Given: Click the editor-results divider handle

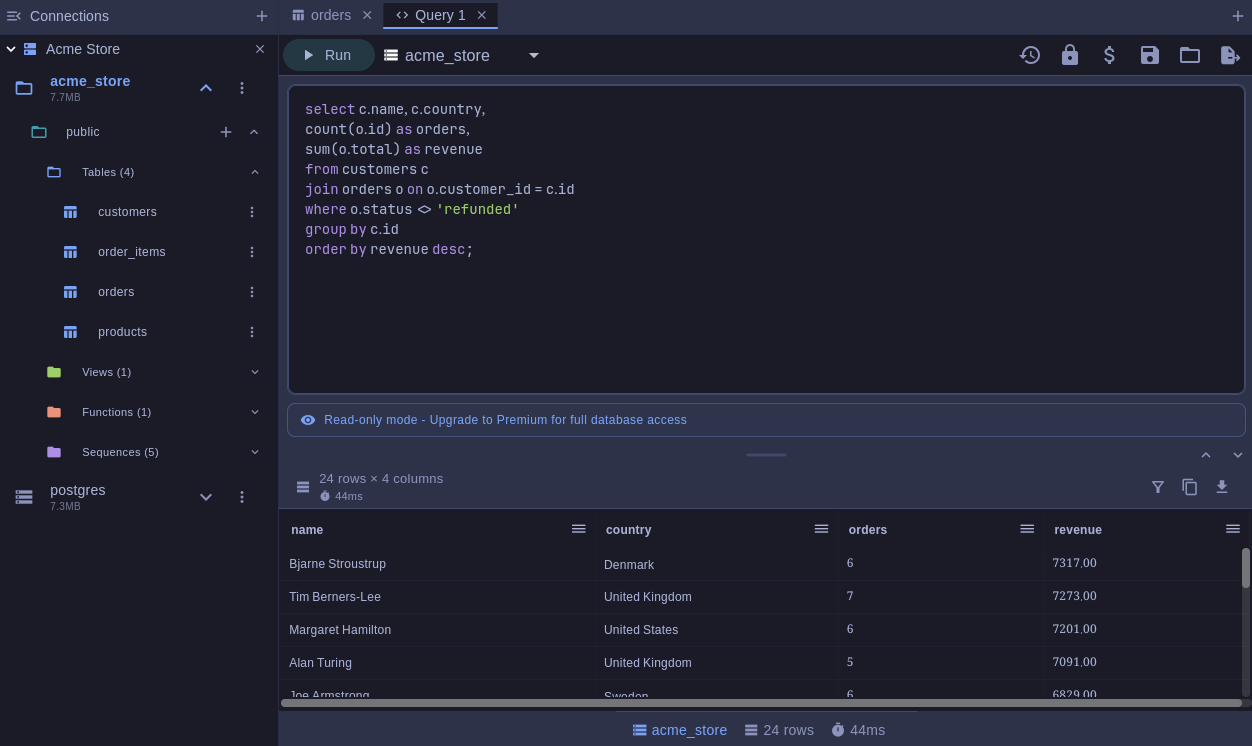Looking at the screenshot, I should (x=766, y=455).
